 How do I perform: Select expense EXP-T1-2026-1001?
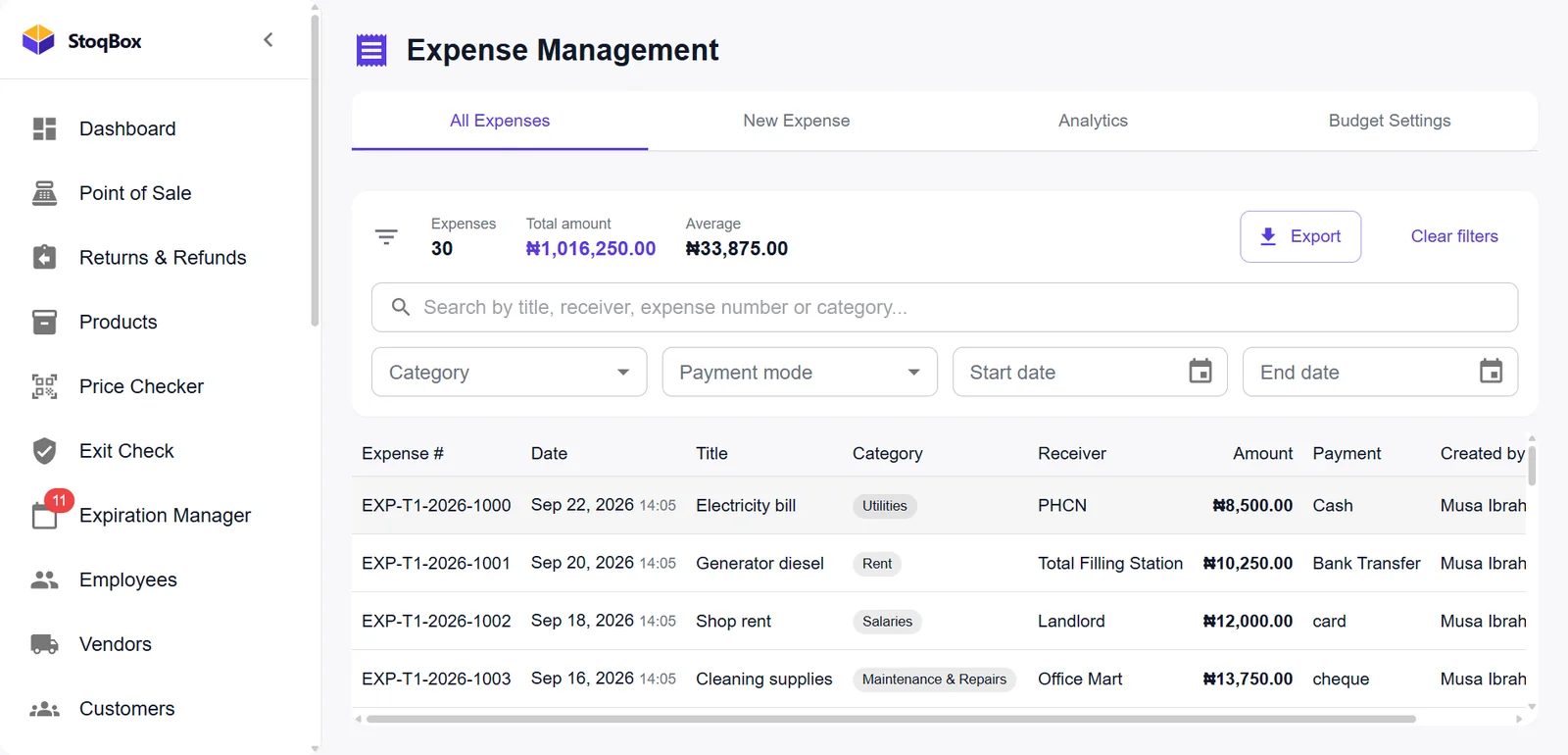click(x=436, y=564)
